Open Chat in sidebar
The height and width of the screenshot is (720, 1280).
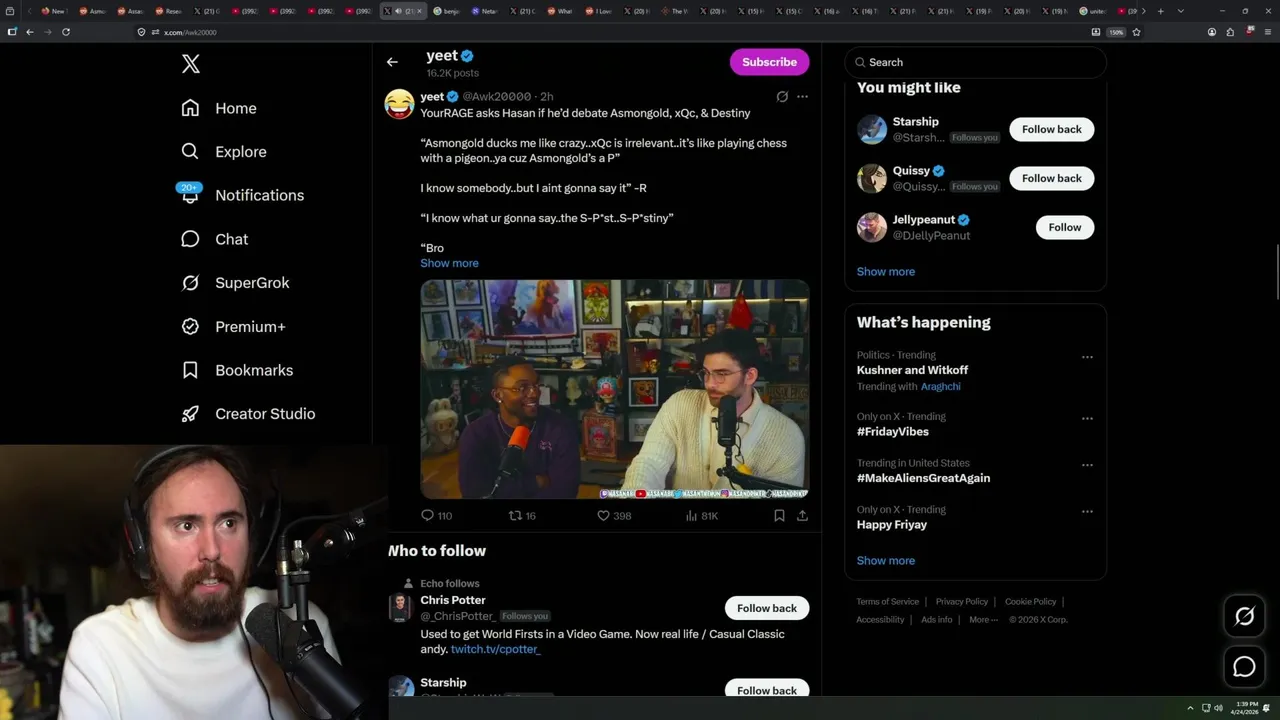pyautogui.click(x=214, y=239)
